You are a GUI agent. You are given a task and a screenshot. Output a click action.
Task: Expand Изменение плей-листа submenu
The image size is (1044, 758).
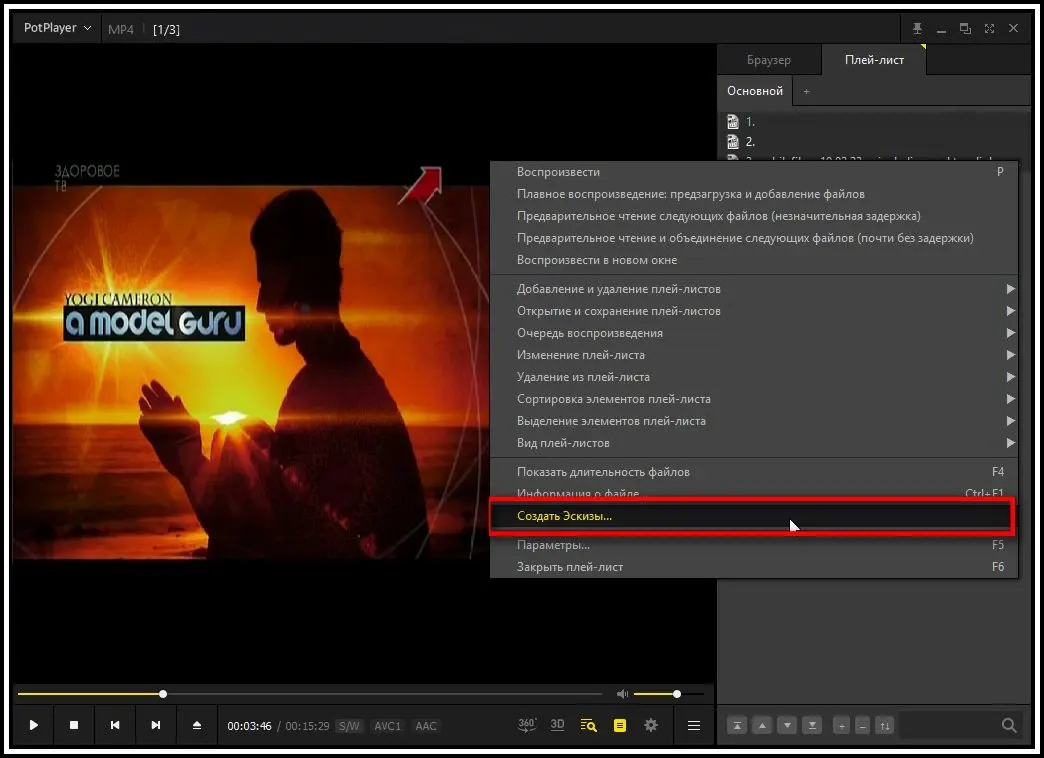[754, 355]
